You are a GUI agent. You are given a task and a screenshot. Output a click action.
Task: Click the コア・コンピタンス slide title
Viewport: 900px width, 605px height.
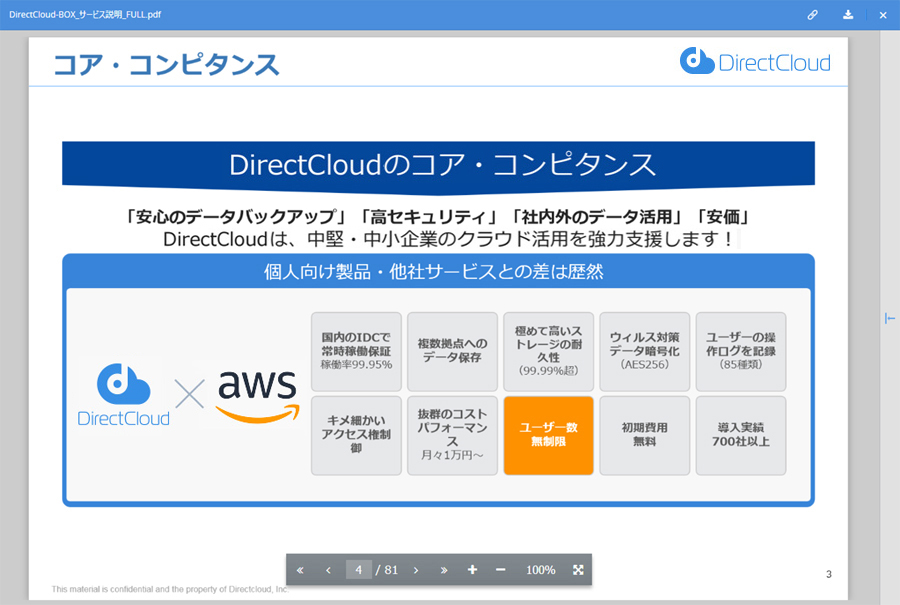[x=166, y=64]
